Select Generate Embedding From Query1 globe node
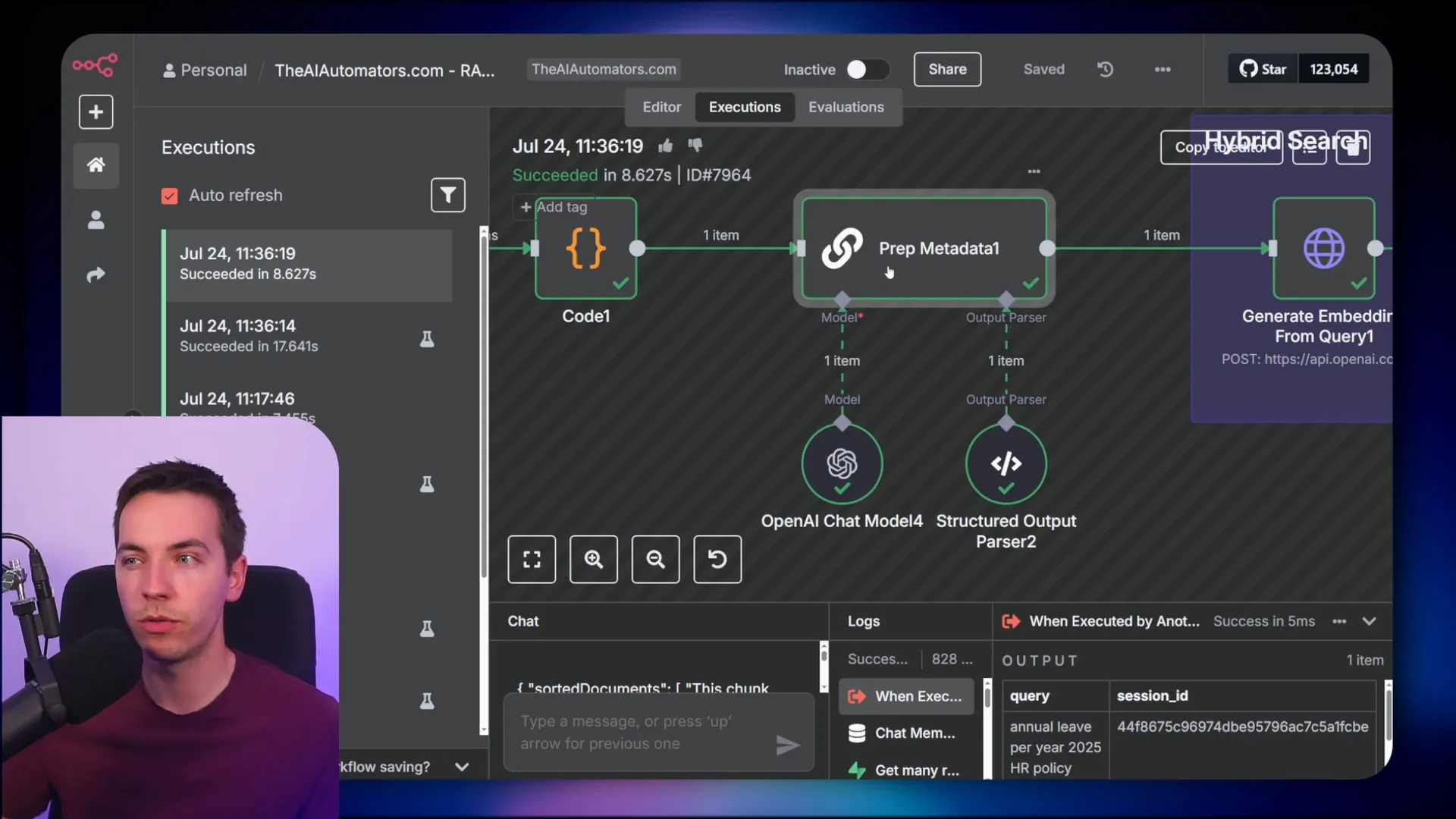 pos(1324,248)
